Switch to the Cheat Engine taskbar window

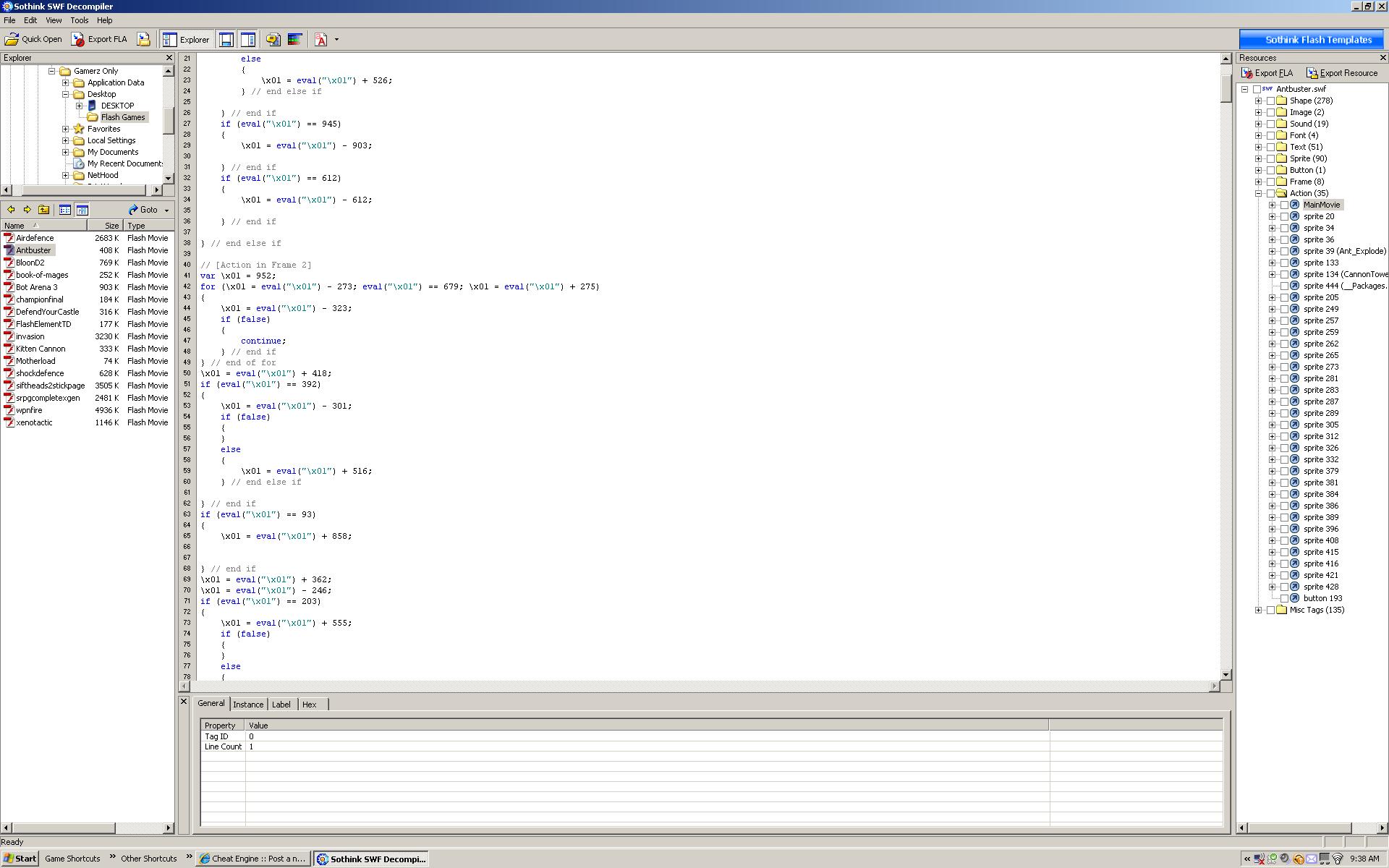[252, 859]
